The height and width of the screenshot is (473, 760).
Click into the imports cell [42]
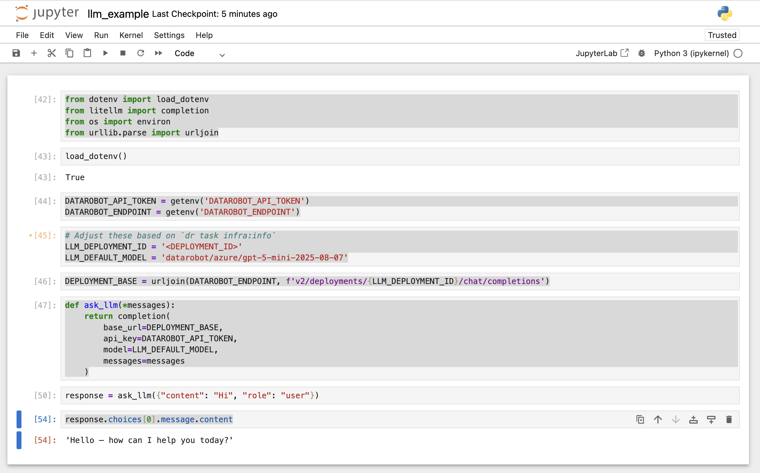(400, 116)
